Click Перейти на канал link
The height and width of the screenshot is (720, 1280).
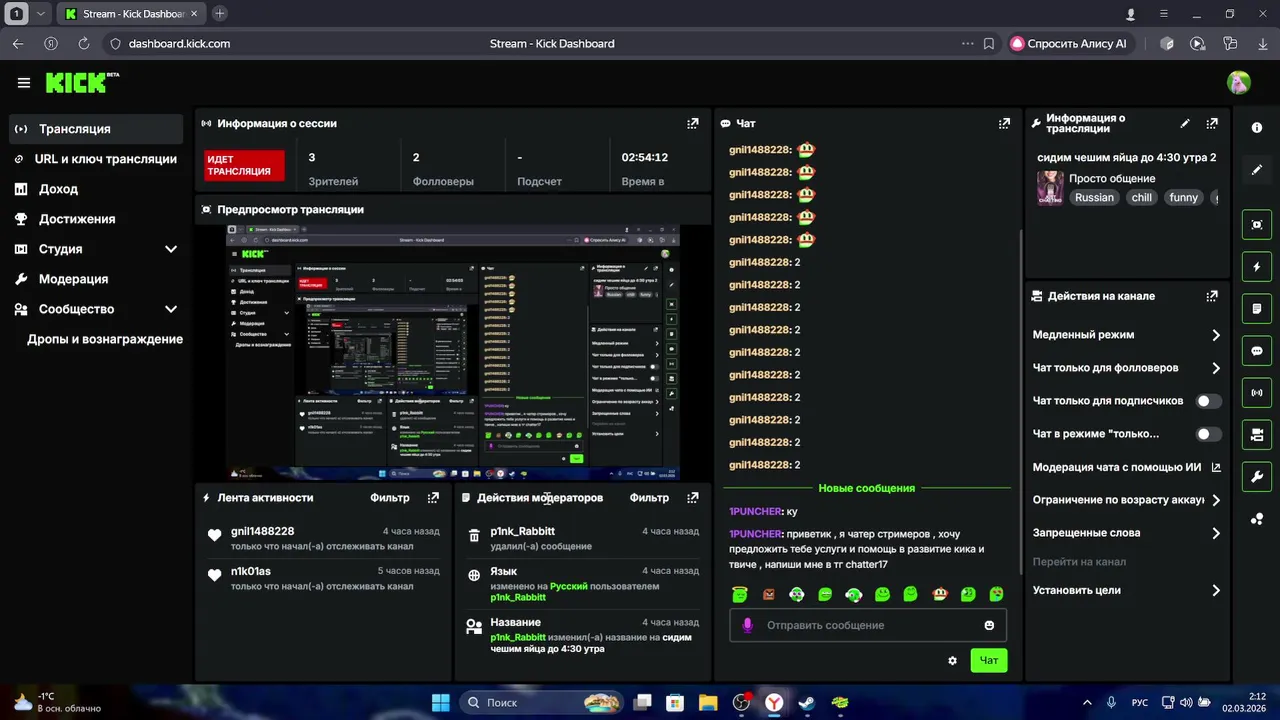click(1079, 562)
